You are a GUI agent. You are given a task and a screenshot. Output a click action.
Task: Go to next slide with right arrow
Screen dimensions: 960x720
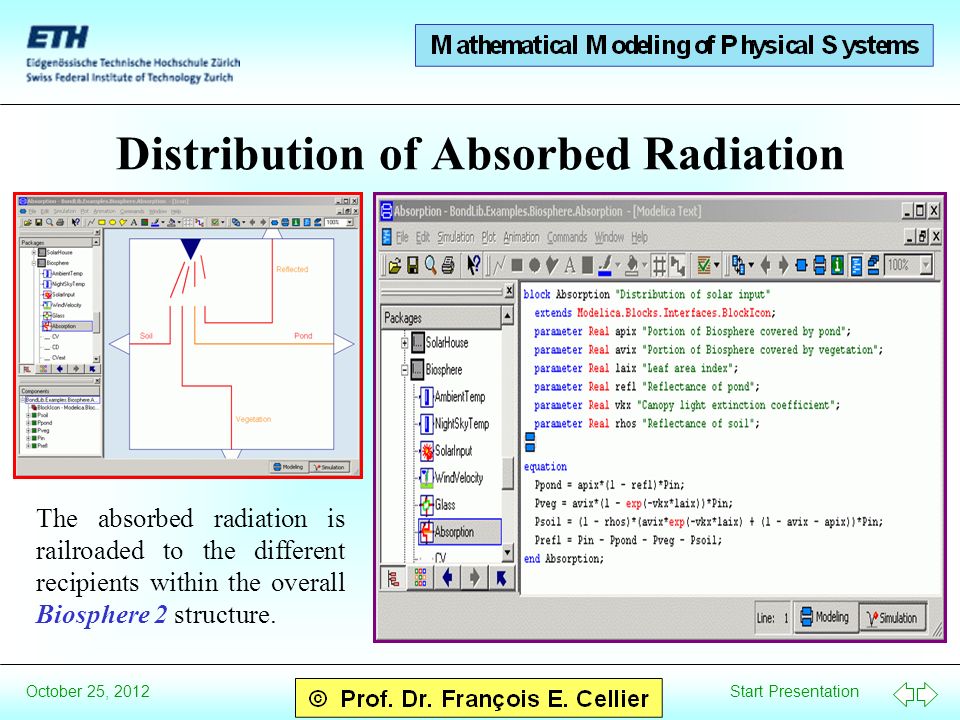coord(927,694)
